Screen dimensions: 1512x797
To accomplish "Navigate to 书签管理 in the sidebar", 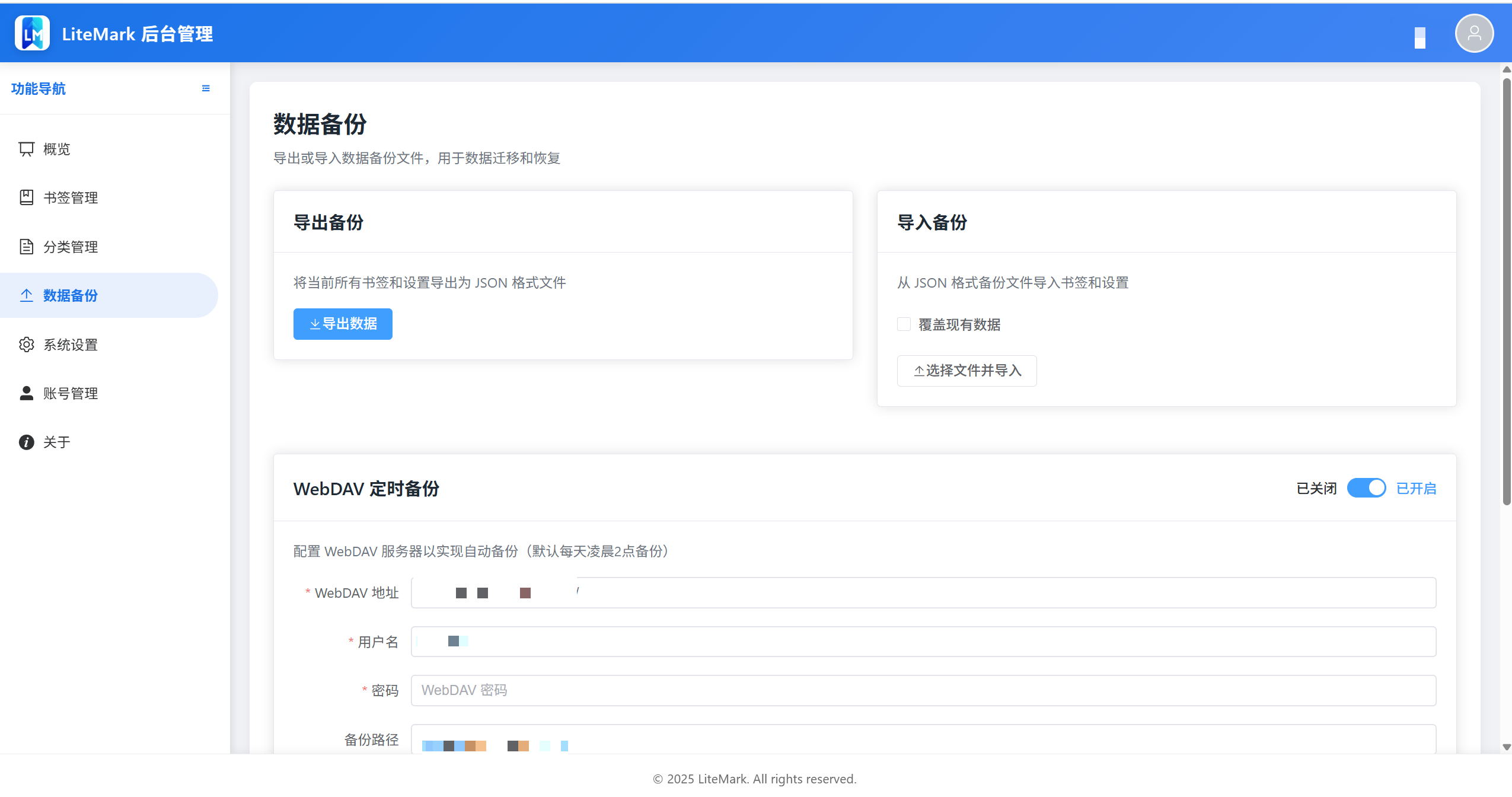I will pyautogui.click(x=70, y=197).
